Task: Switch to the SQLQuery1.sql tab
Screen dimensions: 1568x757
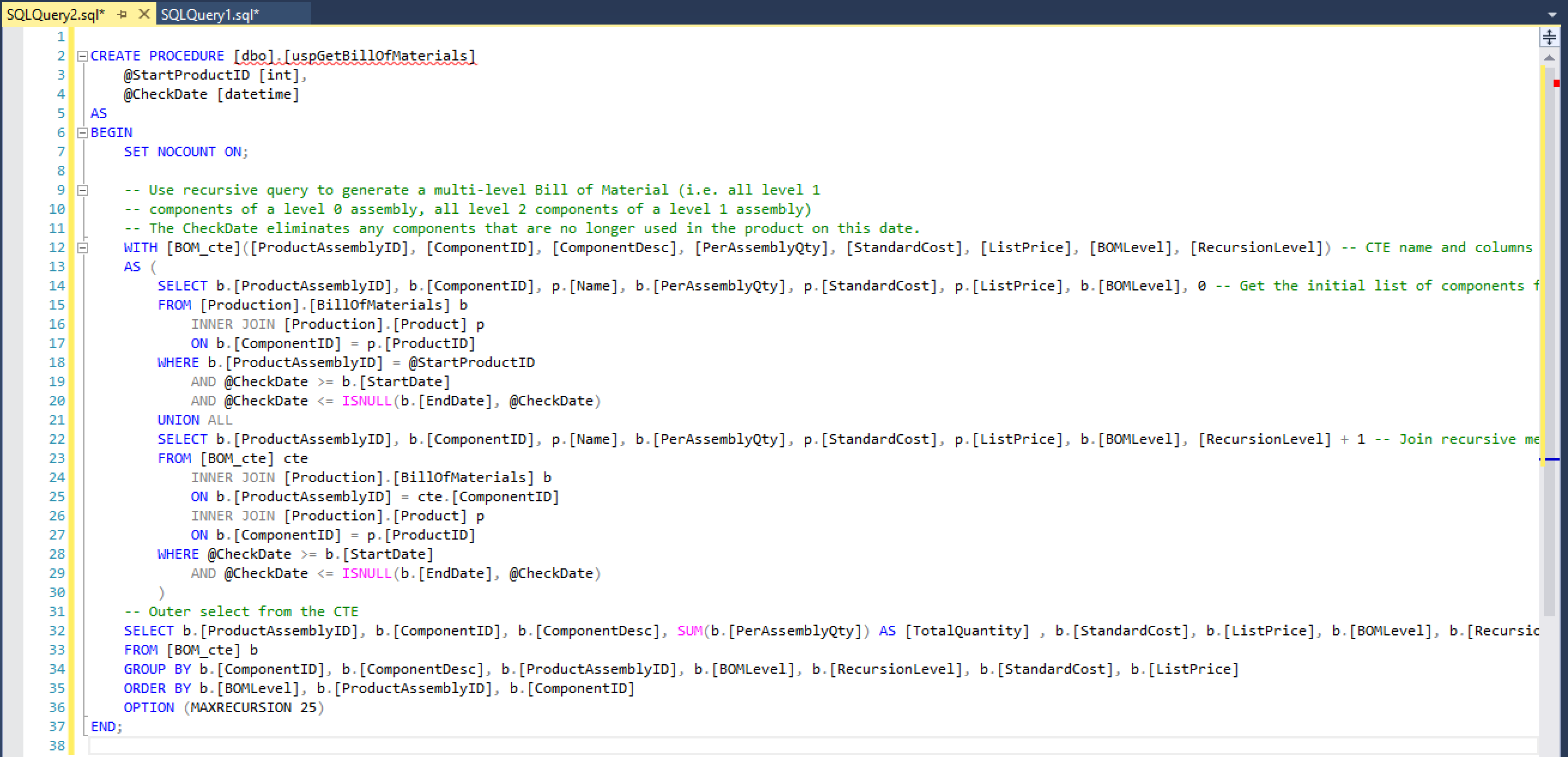Action: [x=210, y=14]
